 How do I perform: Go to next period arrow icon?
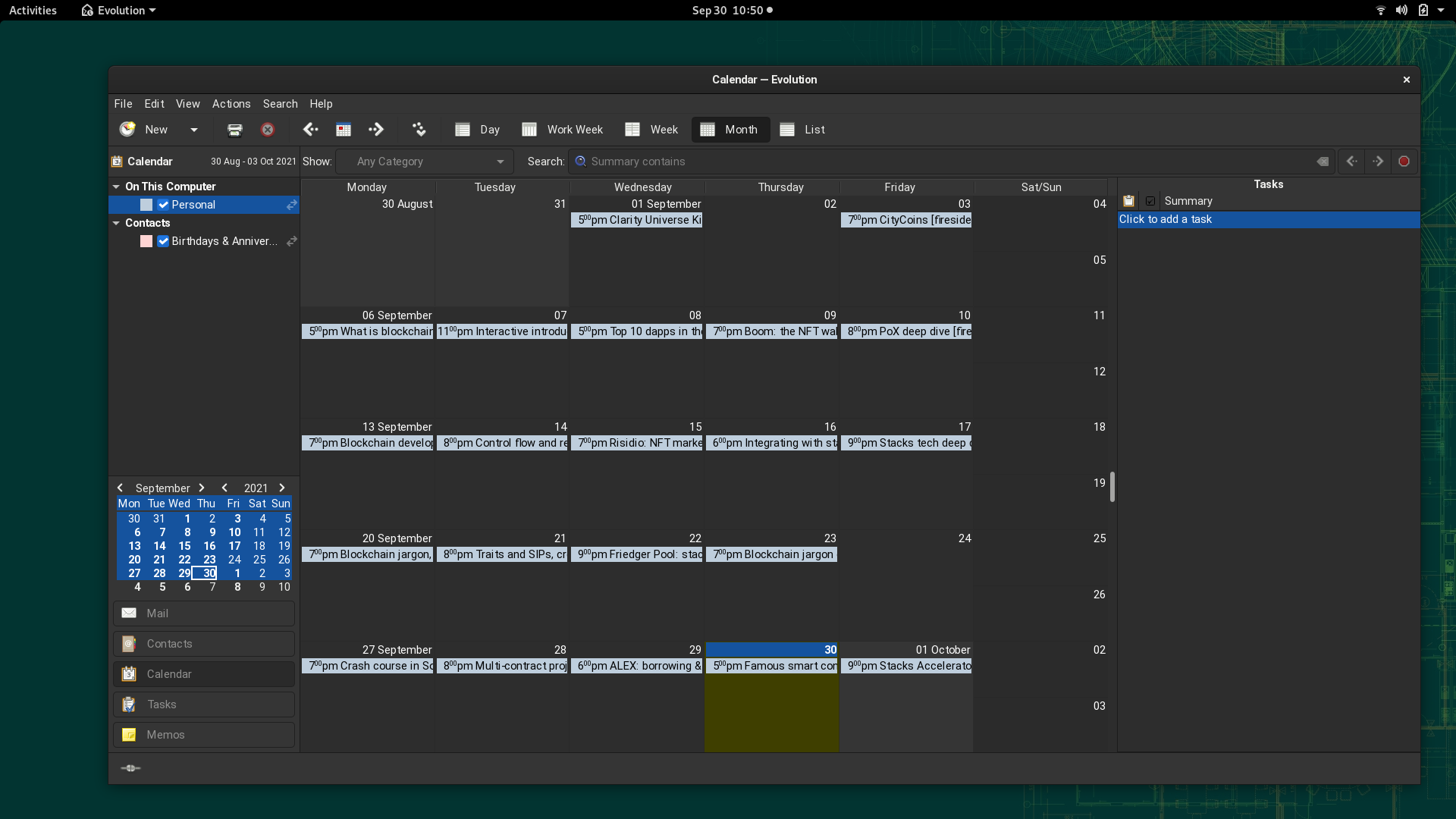(x=376, y=130)
